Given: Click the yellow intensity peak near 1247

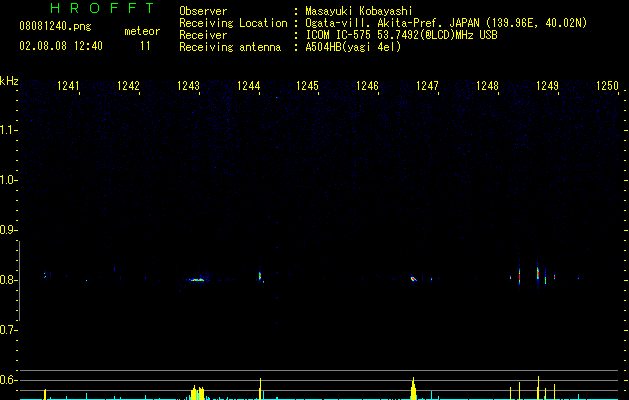Looking at the screenshot, I should click(414, 388).
